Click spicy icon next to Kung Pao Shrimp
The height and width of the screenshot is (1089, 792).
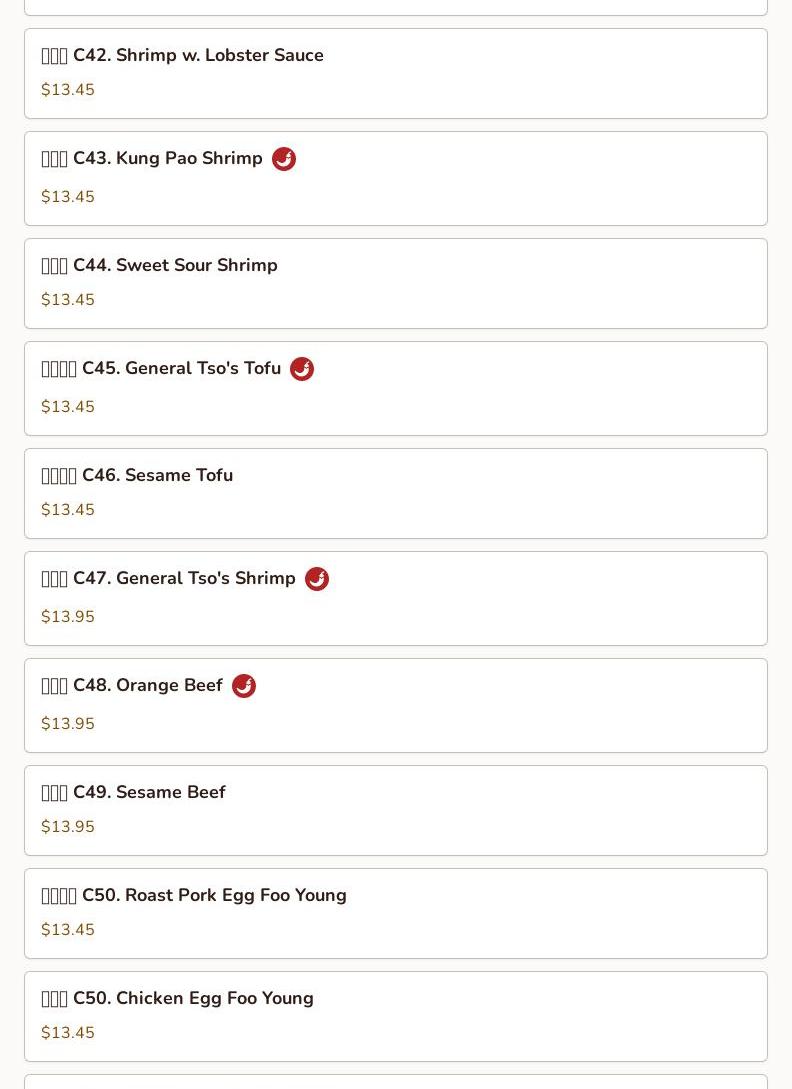284,159
